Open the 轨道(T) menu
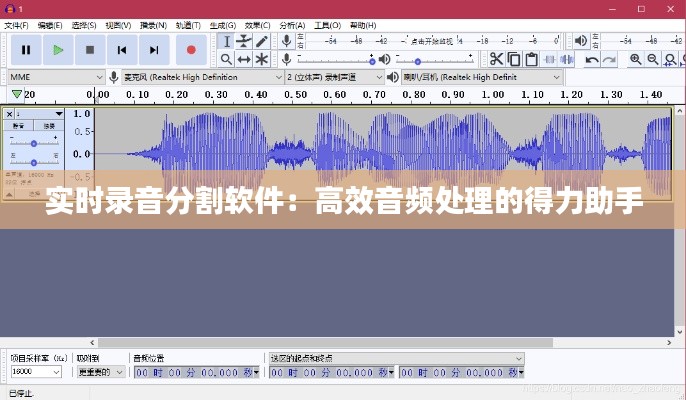The height and width of the screenshot is (400, 686). point(188,25)
